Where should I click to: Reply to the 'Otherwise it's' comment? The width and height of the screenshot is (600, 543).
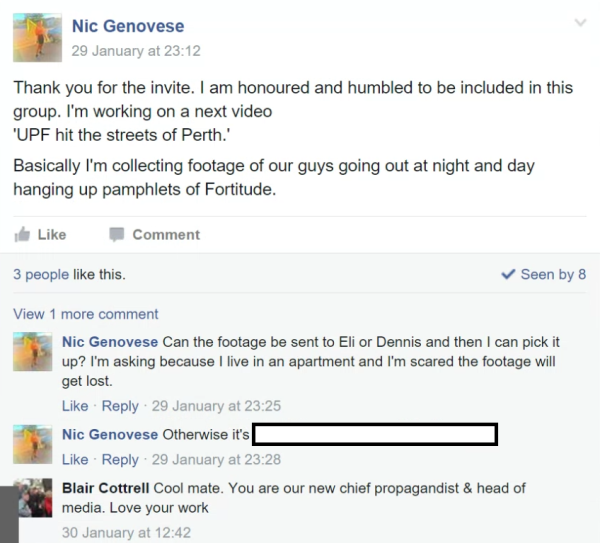coord(120,460)
